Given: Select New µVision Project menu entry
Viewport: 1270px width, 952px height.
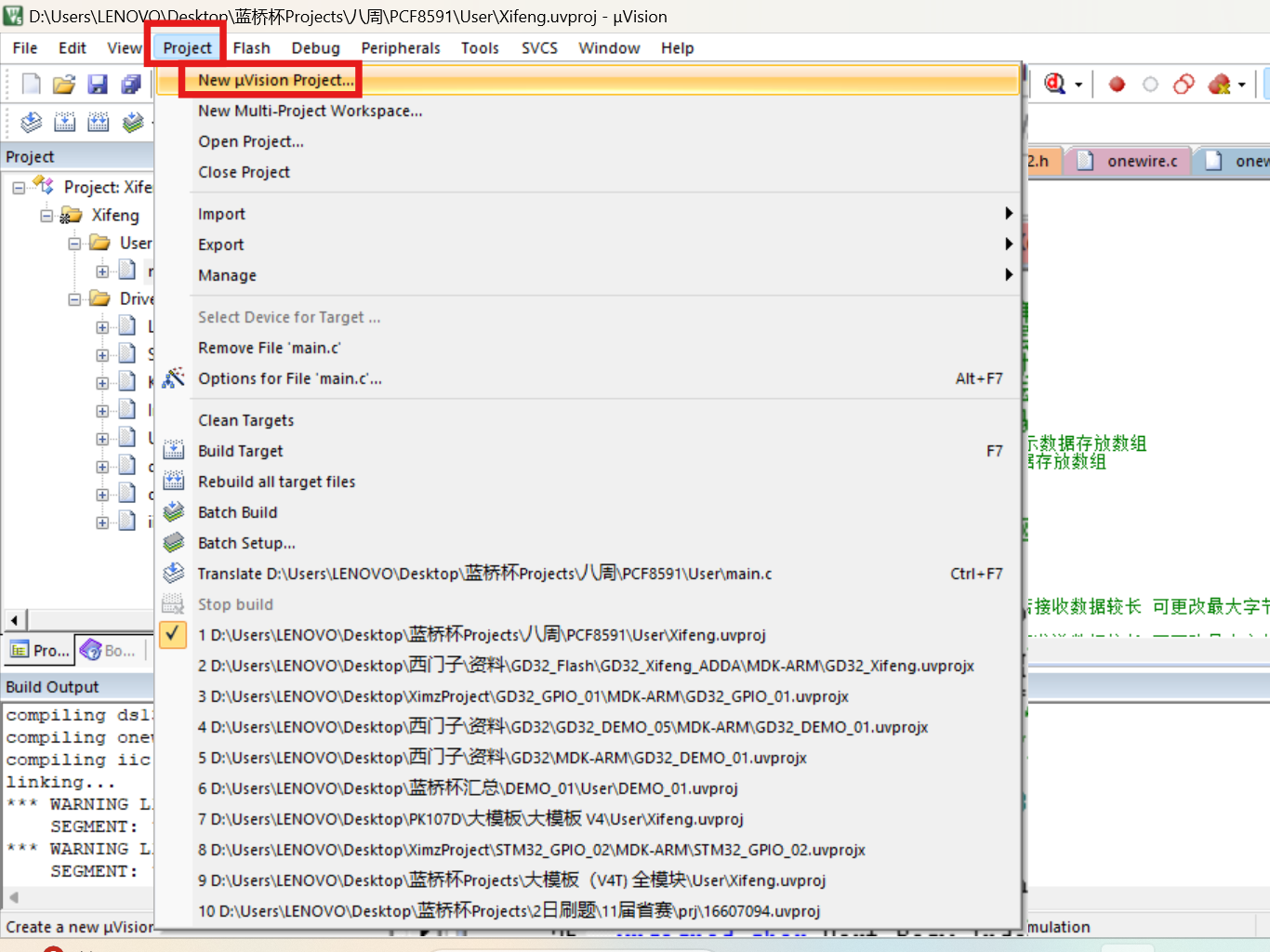Looking at the screenshot, I should point(589,80).
